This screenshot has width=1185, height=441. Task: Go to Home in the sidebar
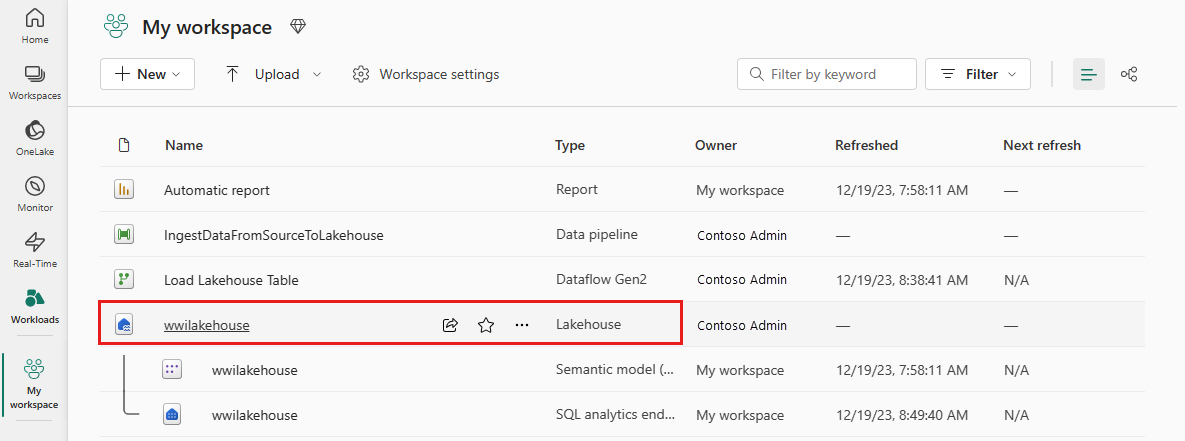(x=35, y=26)
